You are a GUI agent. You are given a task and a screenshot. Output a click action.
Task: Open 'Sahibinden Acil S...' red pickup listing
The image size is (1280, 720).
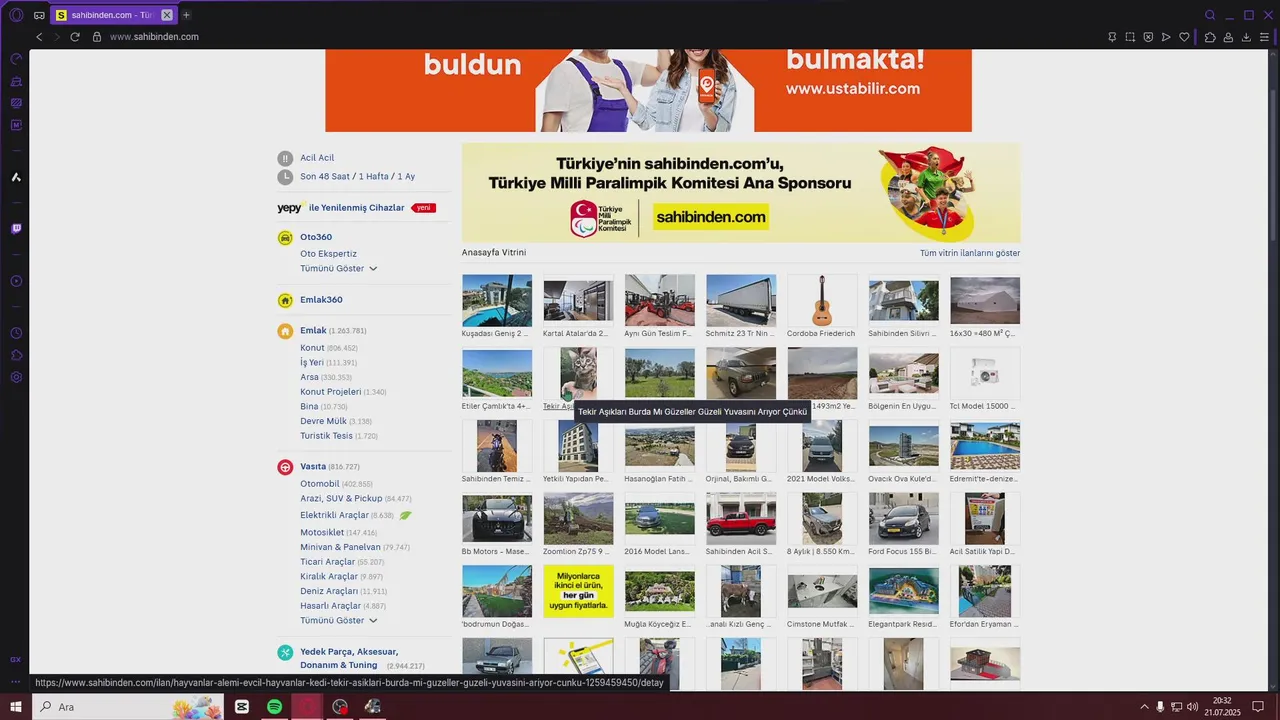pyautogui.click(x=741, y=518)
